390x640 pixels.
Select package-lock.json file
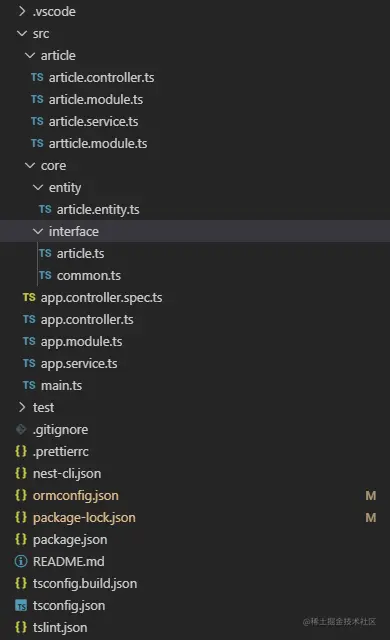(x=84, y=518)
